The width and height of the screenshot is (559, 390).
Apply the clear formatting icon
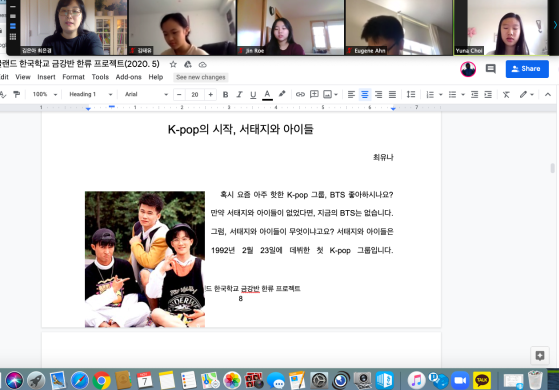[506, 94]
